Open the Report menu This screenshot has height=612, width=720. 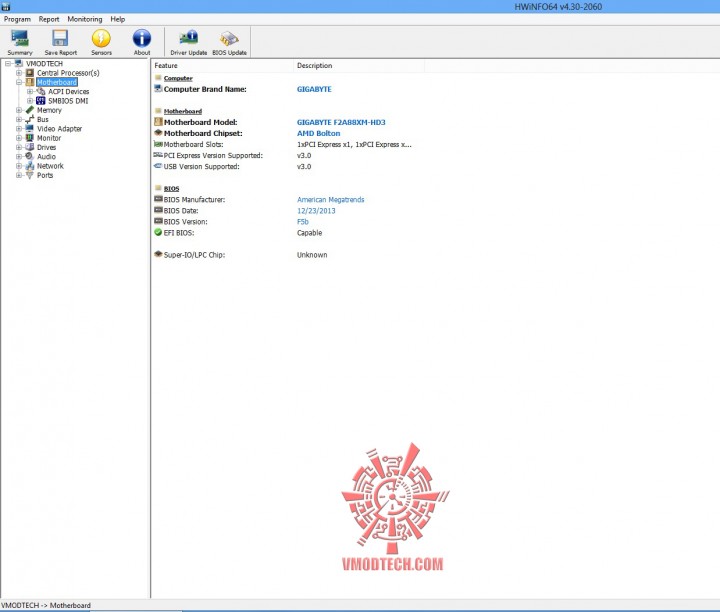pos(49,19)
